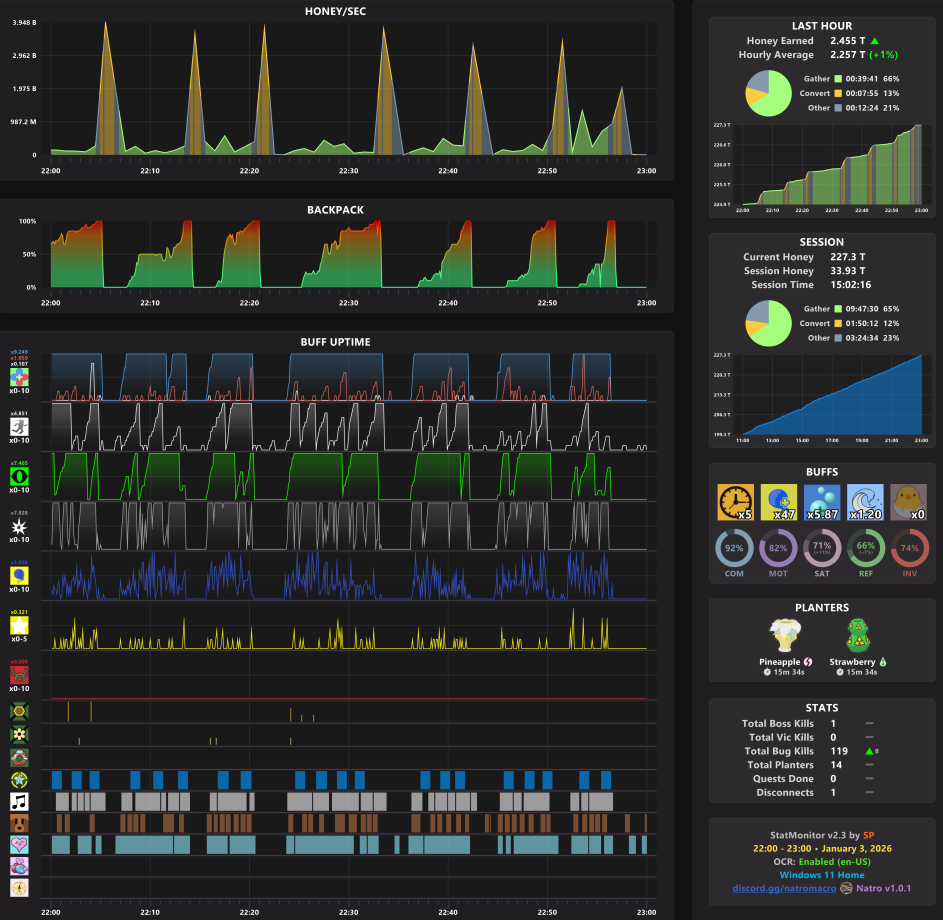This screenshot has width=943, height=920.
Task: Click the green clover boost buff icon
Action: (19, 377)
